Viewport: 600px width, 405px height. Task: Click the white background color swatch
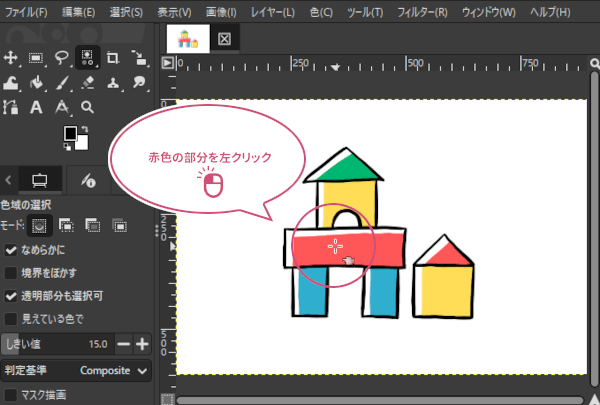pos(83,144)
